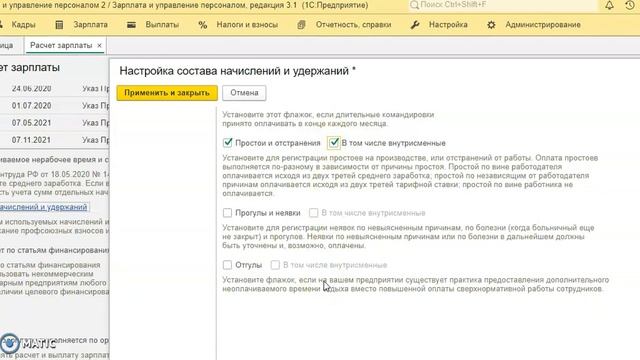Image resolution: width=640 pixels, height=360 pixels.
Task: Open the history clock icon
Action: 630,5
